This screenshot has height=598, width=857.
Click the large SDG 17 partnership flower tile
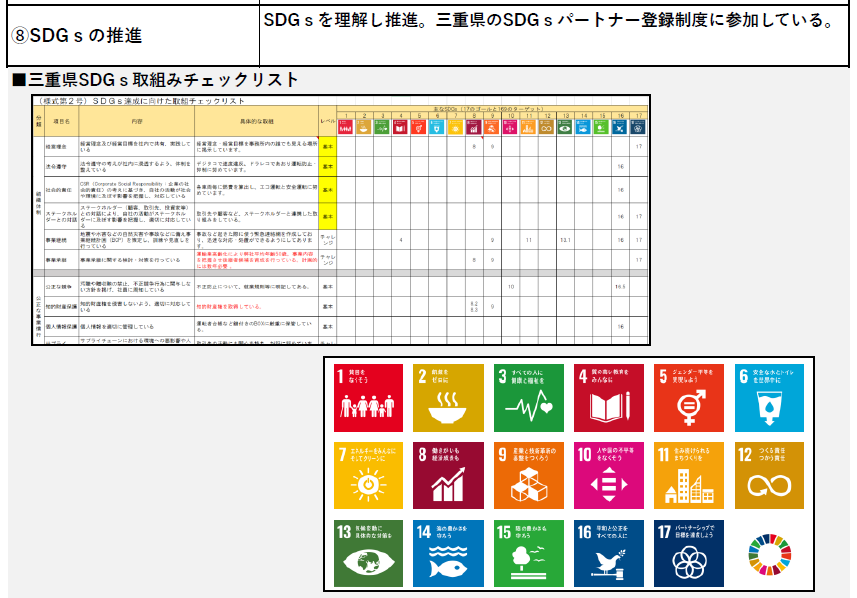coord(689,553)
